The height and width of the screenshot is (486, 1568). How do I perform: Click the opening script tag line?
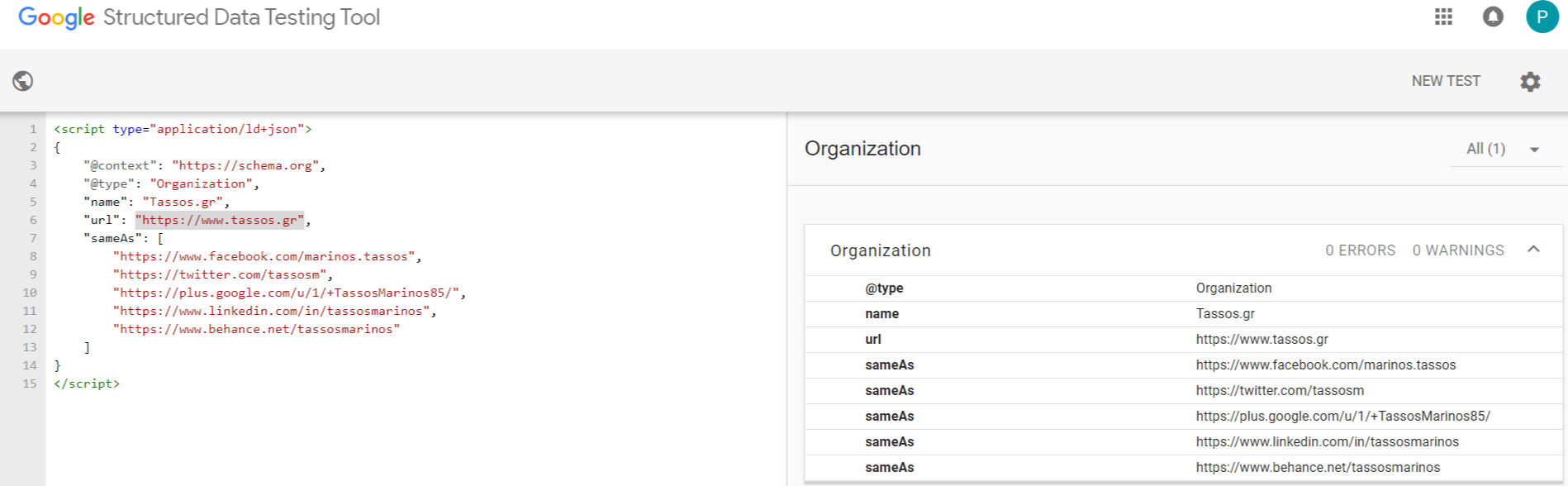coord(183,129)
